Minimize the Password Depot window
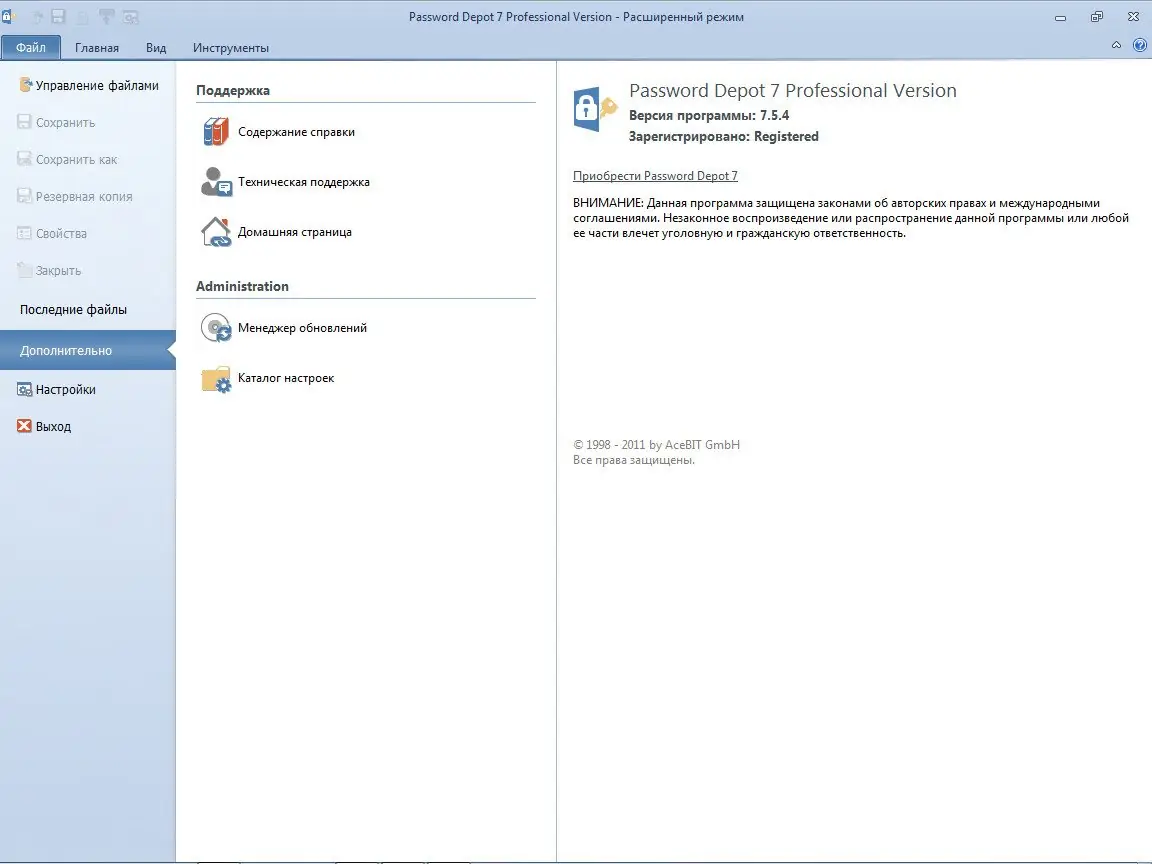The height and width of the screenshot is (864, 1152). click(1060, 17)
